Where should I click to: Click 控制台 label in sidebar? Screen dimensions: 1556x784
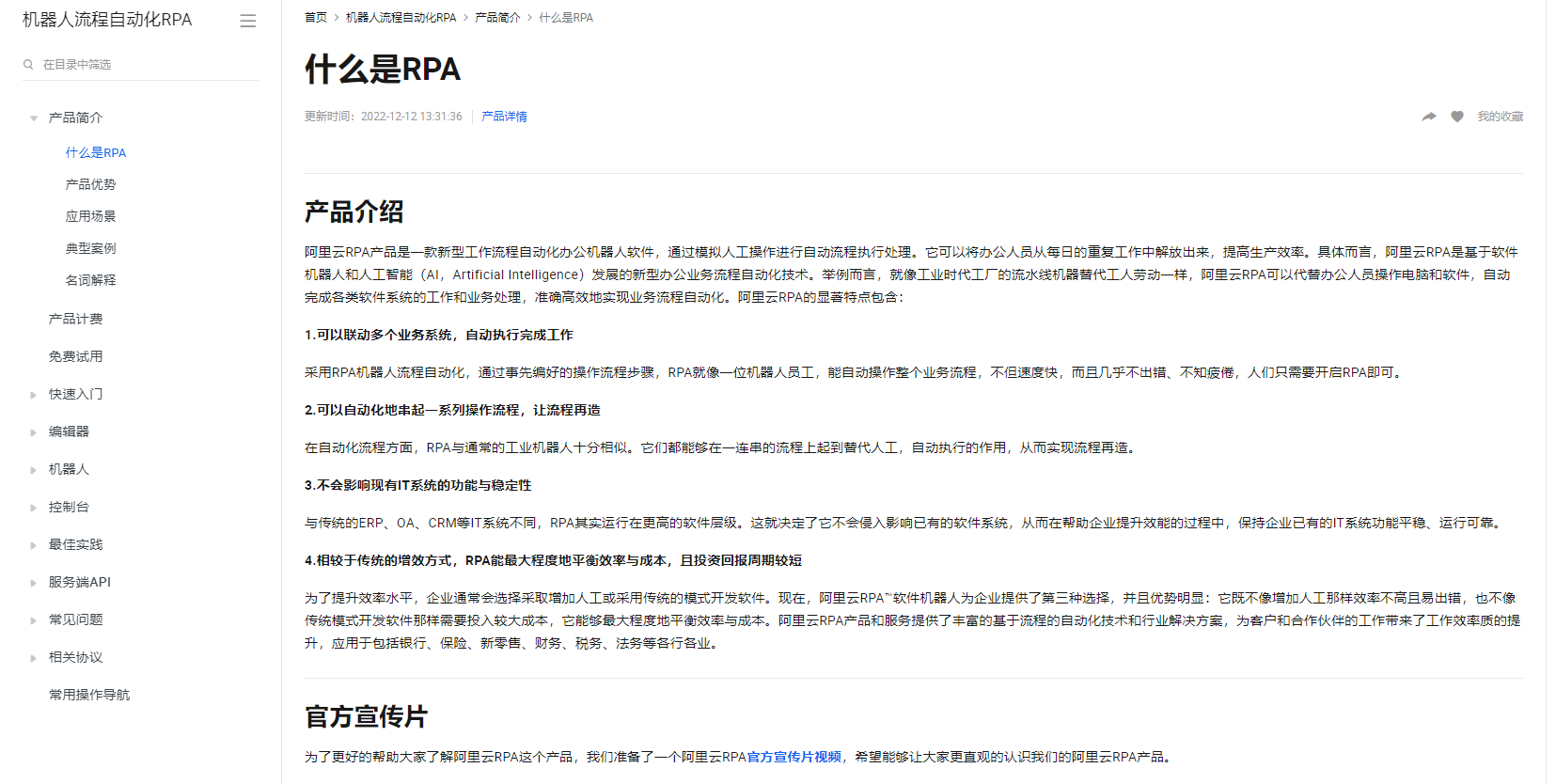click(70, 507)
